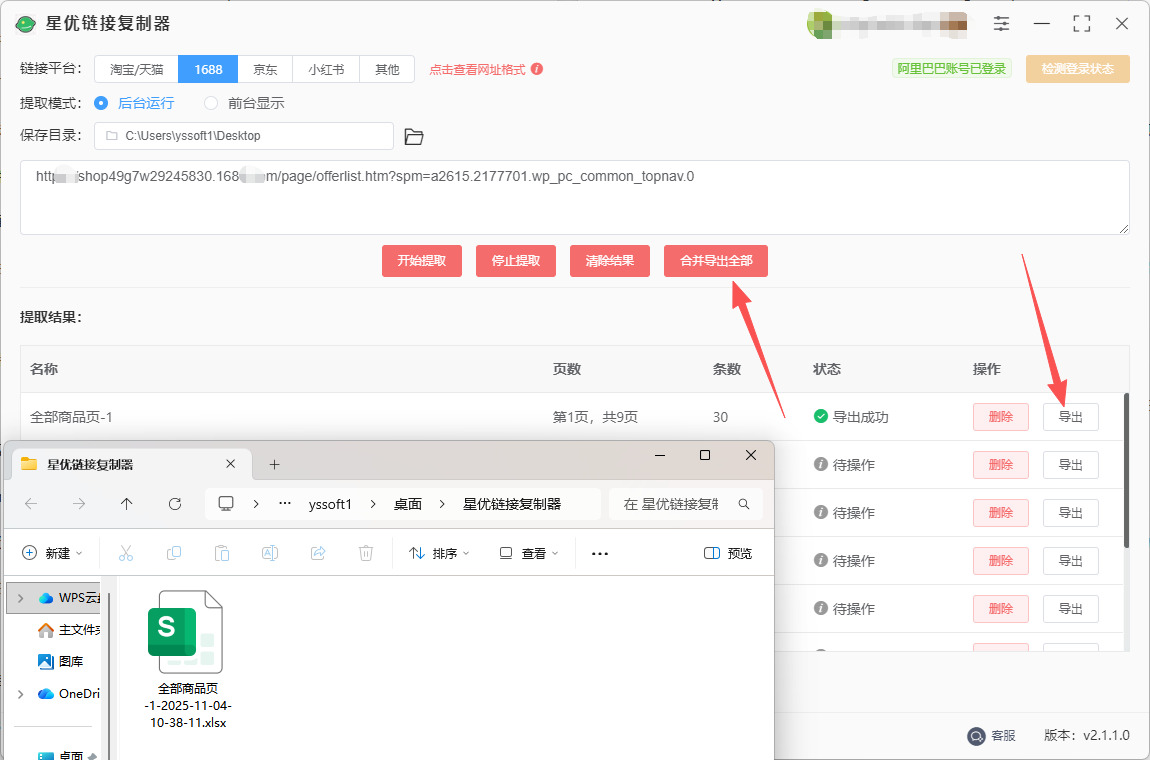Click chevron after yssoft1 in breadcrumb
The height and width of the screenshot is (760, 1150).
[373, 504]
